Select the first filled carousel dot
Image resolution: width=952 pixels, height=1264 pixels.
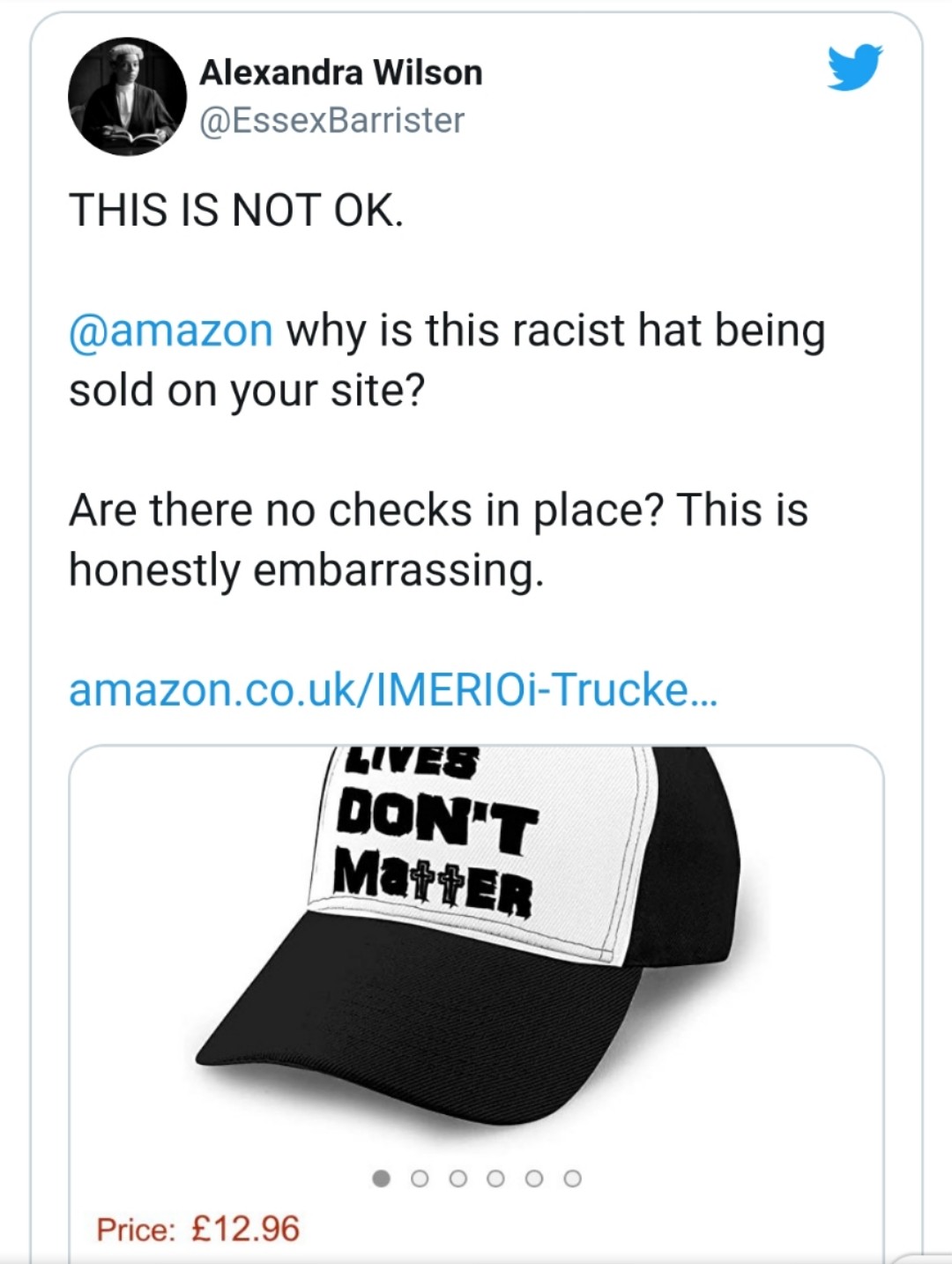click(381, 1178)
